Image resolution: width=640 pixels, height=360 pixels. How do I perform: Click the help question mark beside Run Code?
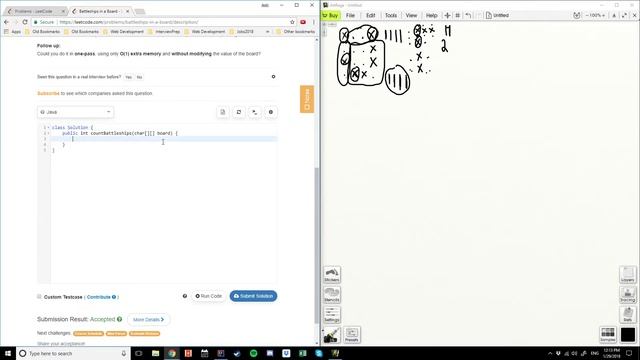[185, 296]
